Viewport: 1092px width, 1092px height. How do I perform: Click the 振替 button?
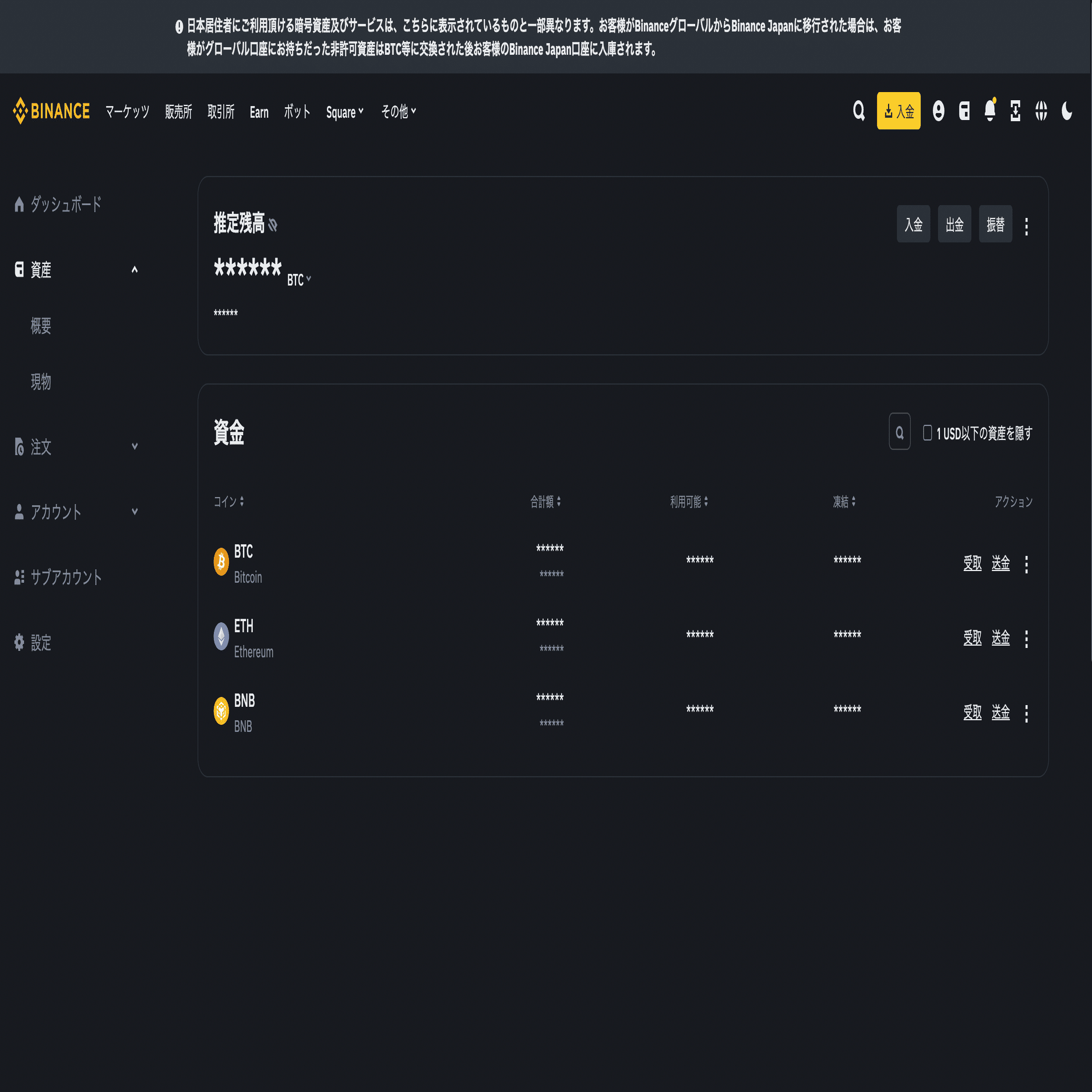click(995, 224)
